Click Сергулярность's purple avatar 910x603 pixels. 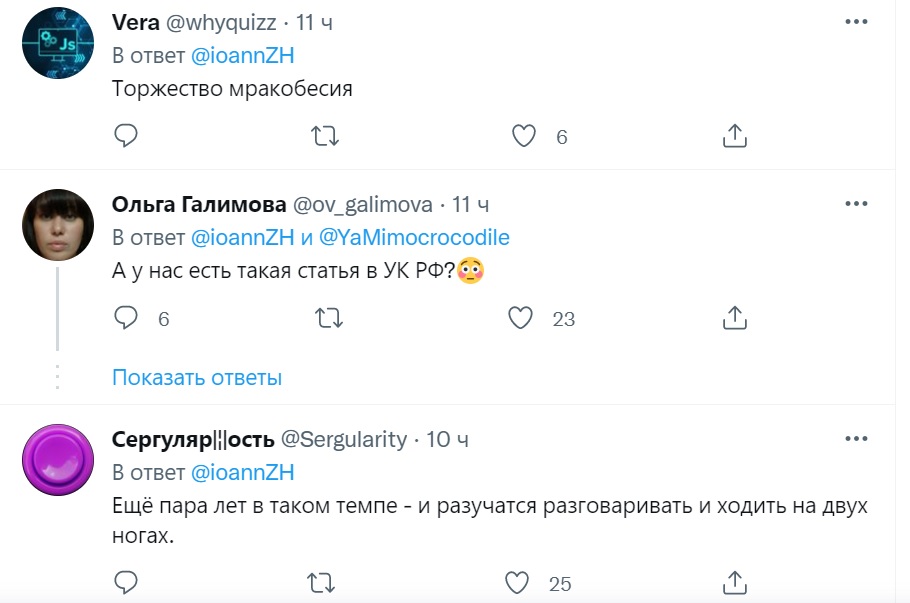tap(58, 460)
